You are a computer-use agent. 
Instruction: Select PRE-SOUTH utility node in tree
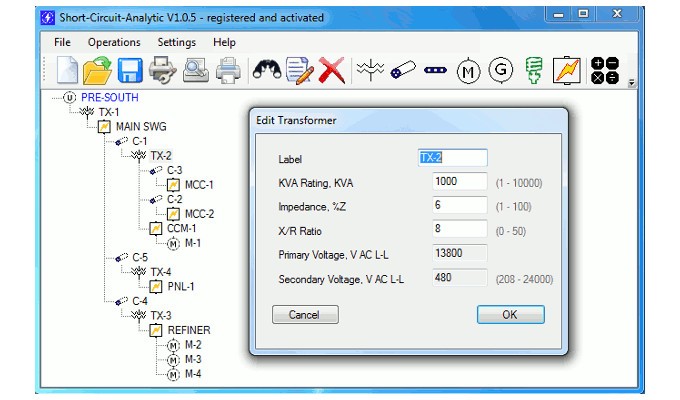(110, 97)
